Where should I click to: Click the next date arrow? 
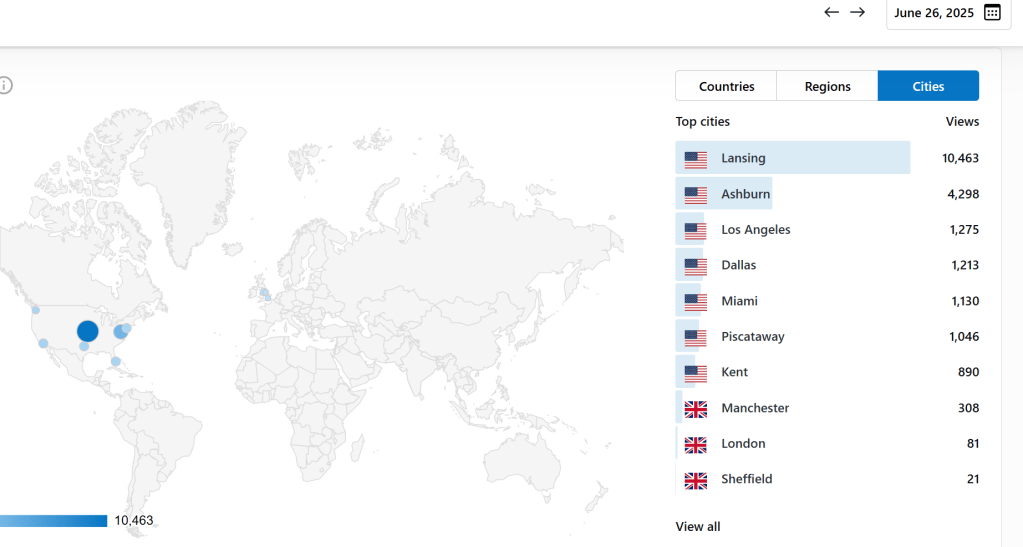point(857,12)
